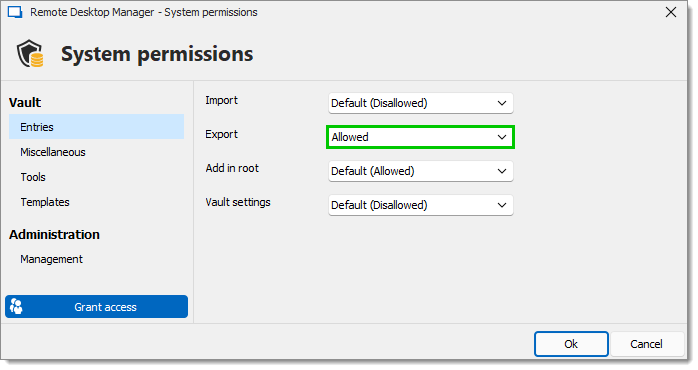Click the Administration heading in sidebar
698x370 pixels.
click(54, 235)
